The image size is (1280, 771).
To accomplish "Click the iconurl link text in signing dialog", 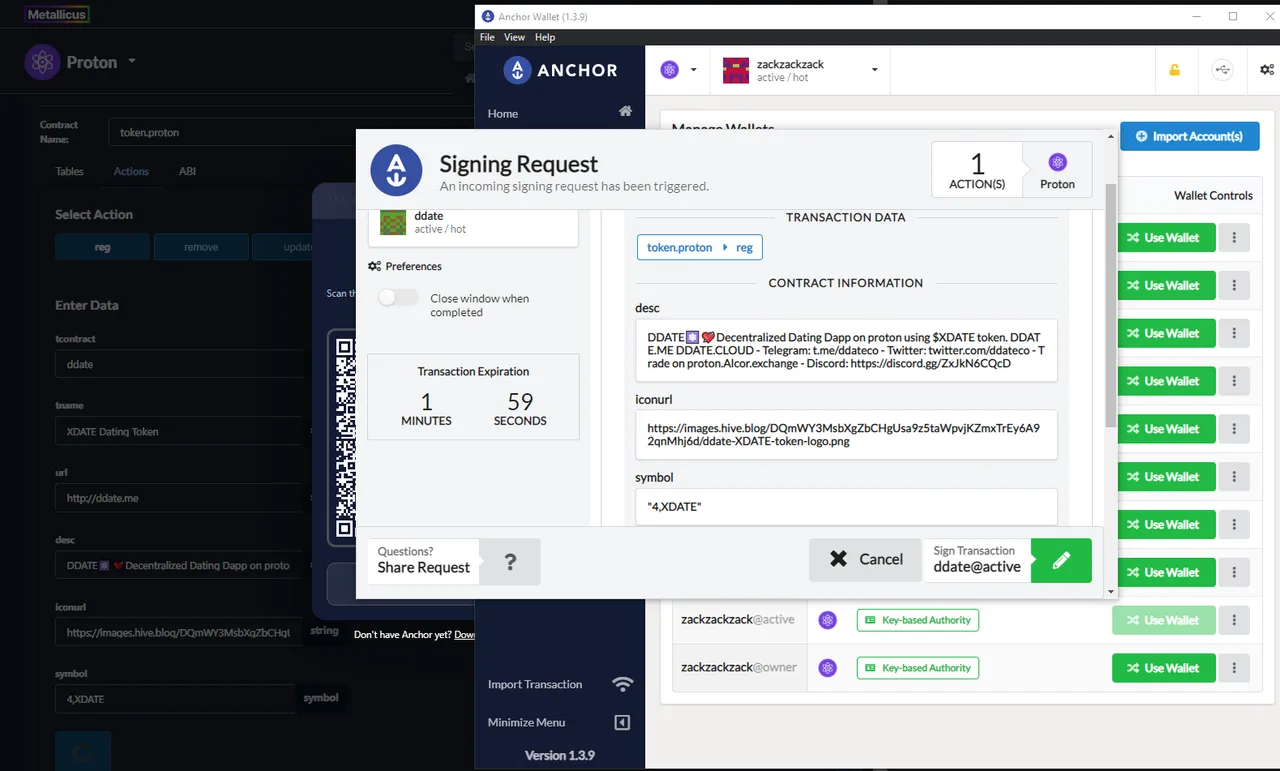I will click(843, 434).
